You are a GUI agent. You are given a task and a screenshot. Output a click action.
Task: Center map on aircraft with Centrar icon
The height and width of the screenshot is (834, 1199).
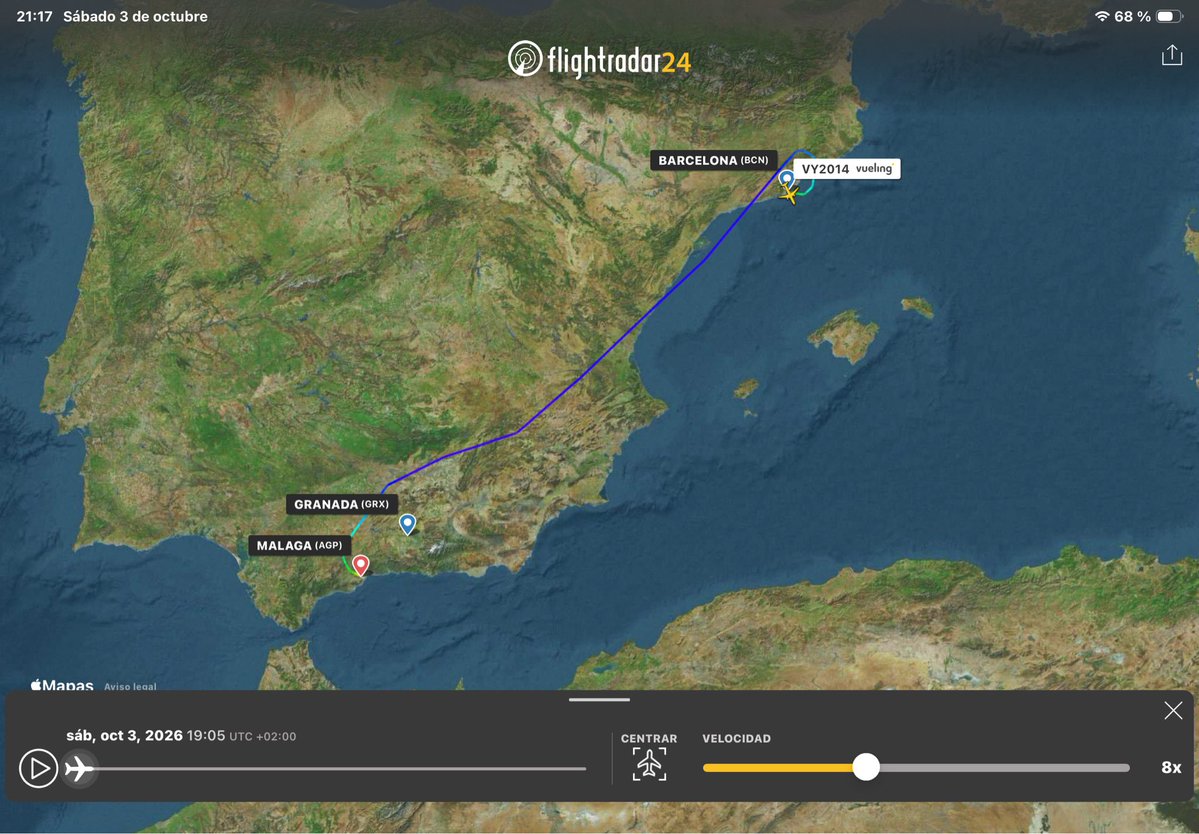[649, 764]
